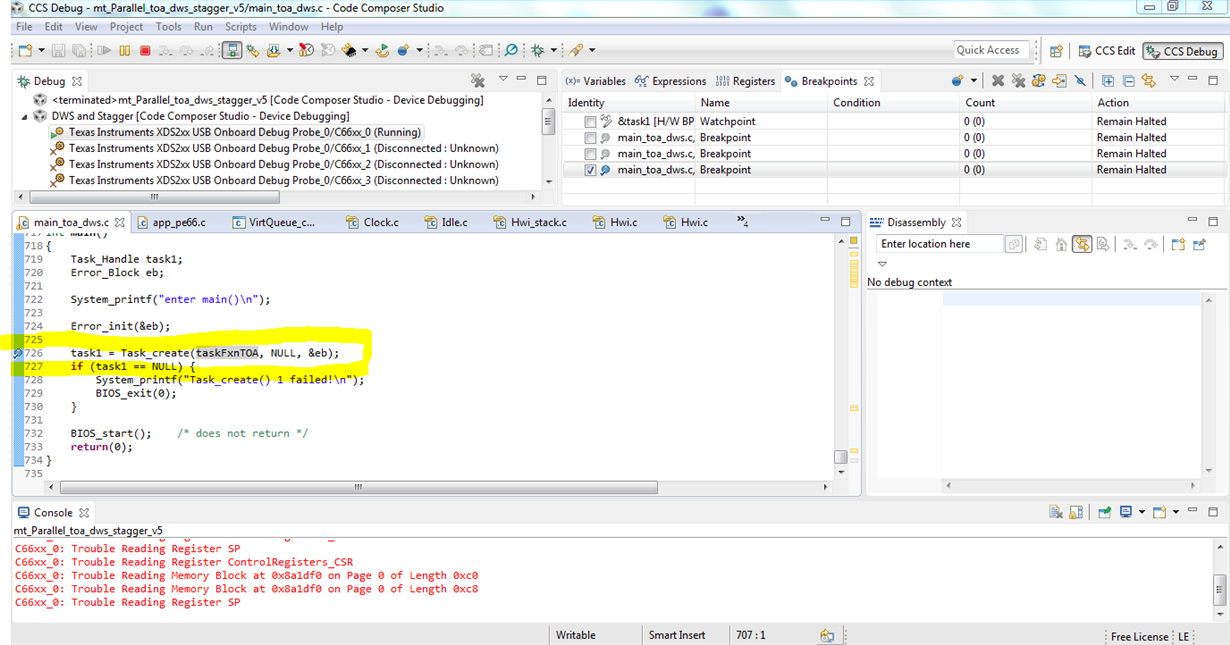This screenshot has height=645, width=1230.
Task: Enable the &task1 watchpoint checkbox
Action: 590,122
